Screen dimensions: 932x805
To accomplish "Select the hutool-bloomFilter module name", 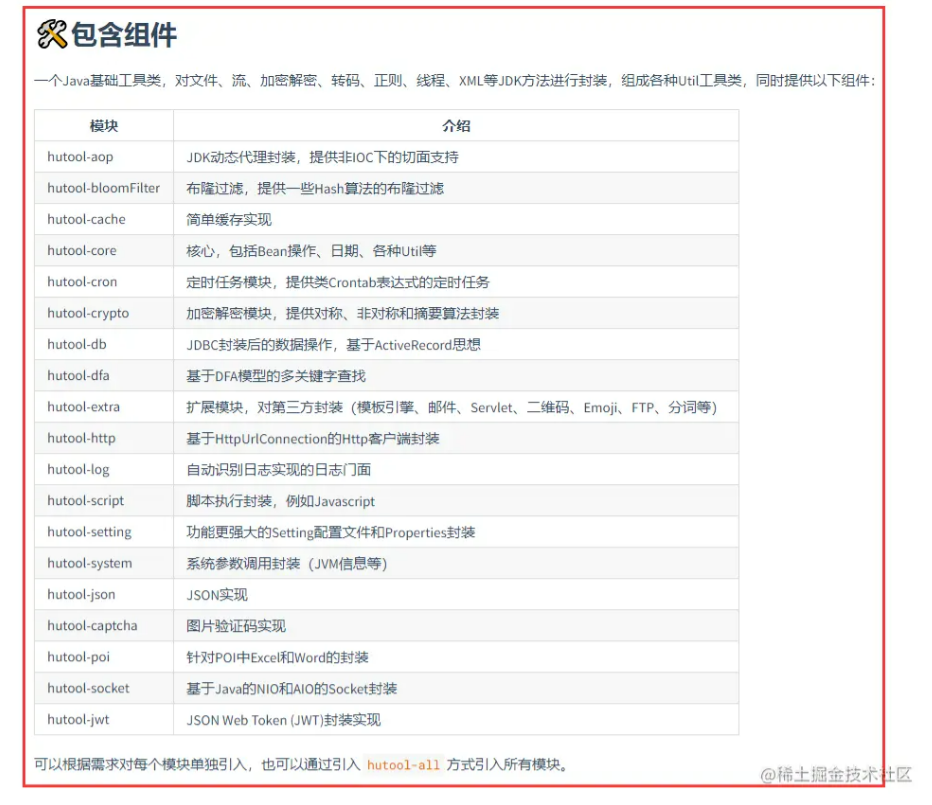I will tap(95, 188).
